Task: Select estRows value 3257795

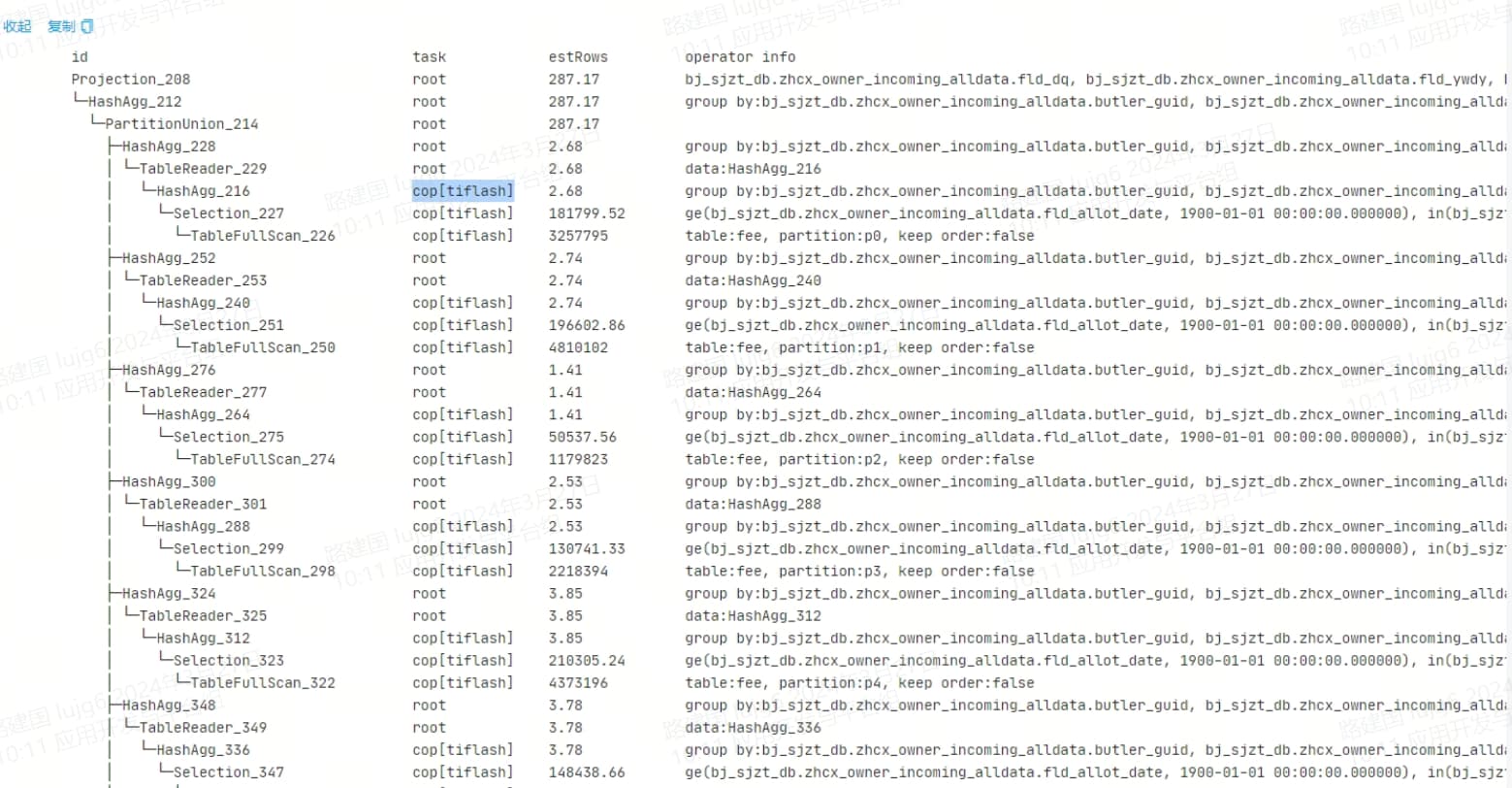Action: 578,236
